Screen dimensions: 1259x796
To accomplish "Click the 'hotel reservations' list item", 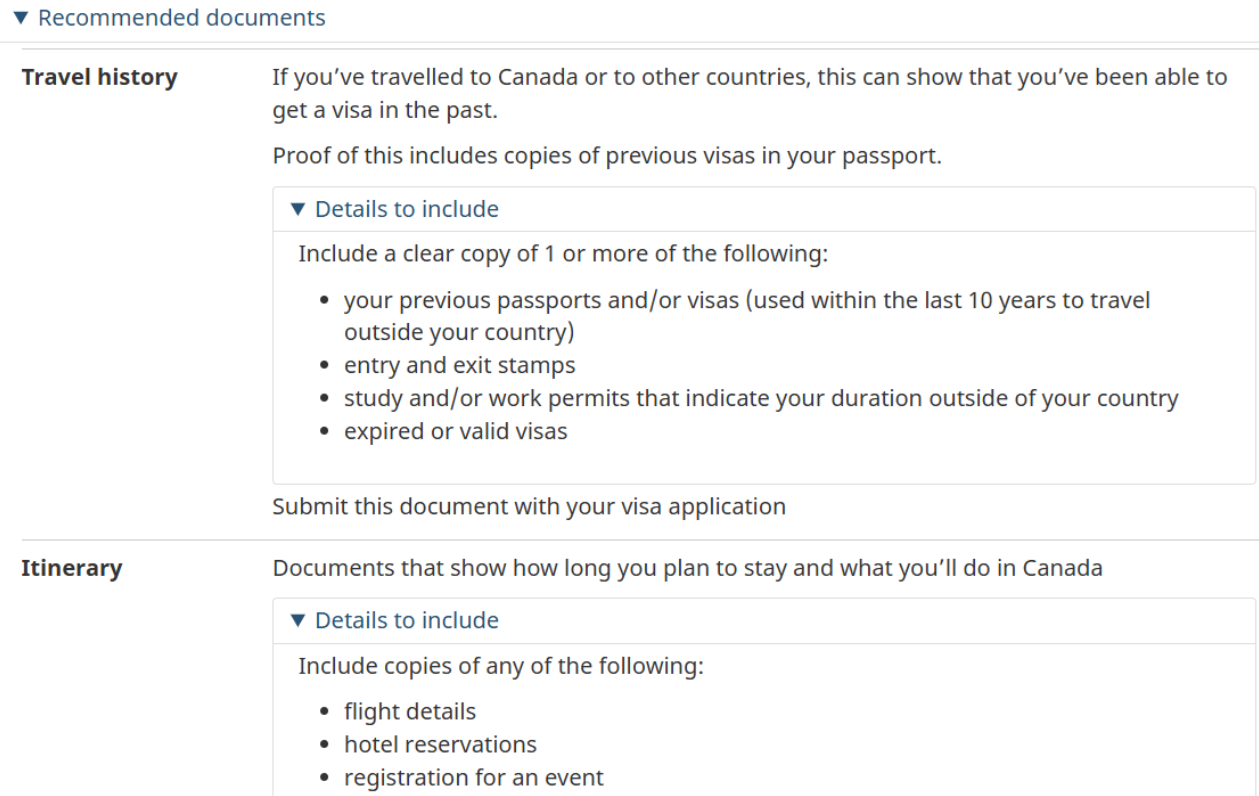I will (x=440, y=745).
